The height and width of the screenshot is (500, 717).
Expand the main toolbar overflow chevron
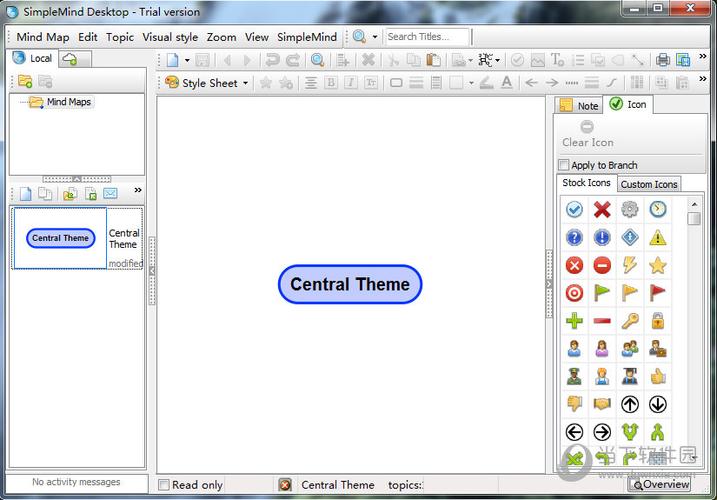point(703,56)
